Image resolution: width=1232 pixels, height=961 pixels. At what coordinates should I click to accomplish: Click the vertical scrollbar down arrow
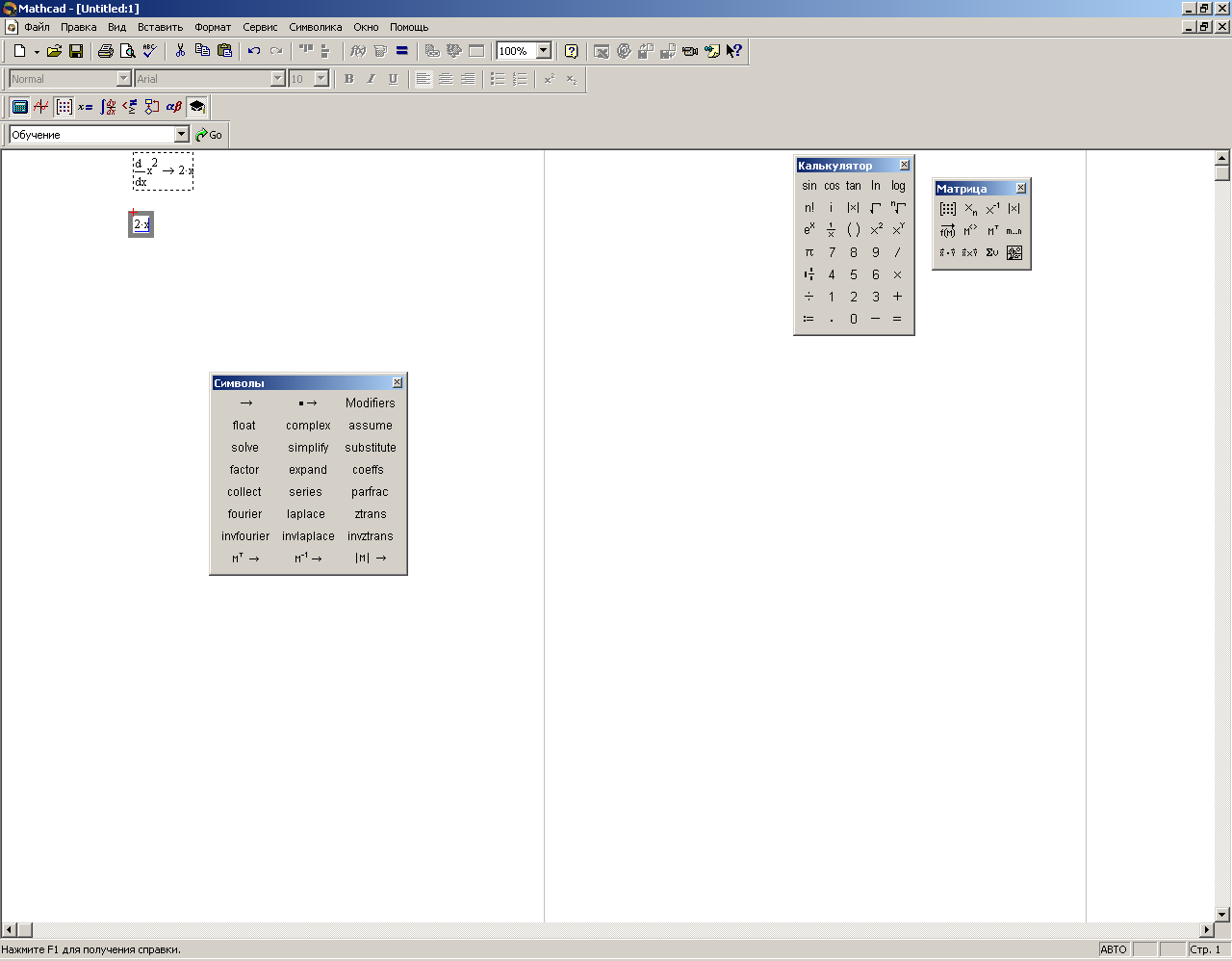tap(1222, 915)
